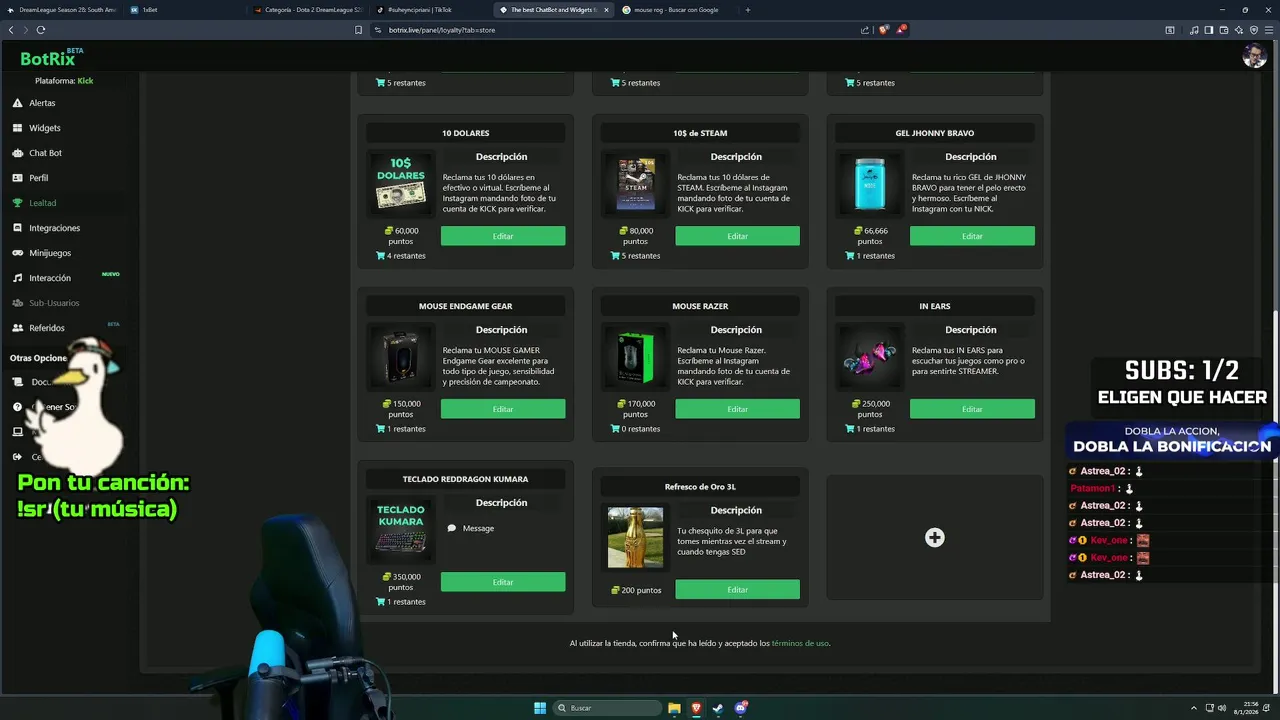Edit the MOUSE RAZER reward
1280x720 pixels.
(x=737, y=409)
